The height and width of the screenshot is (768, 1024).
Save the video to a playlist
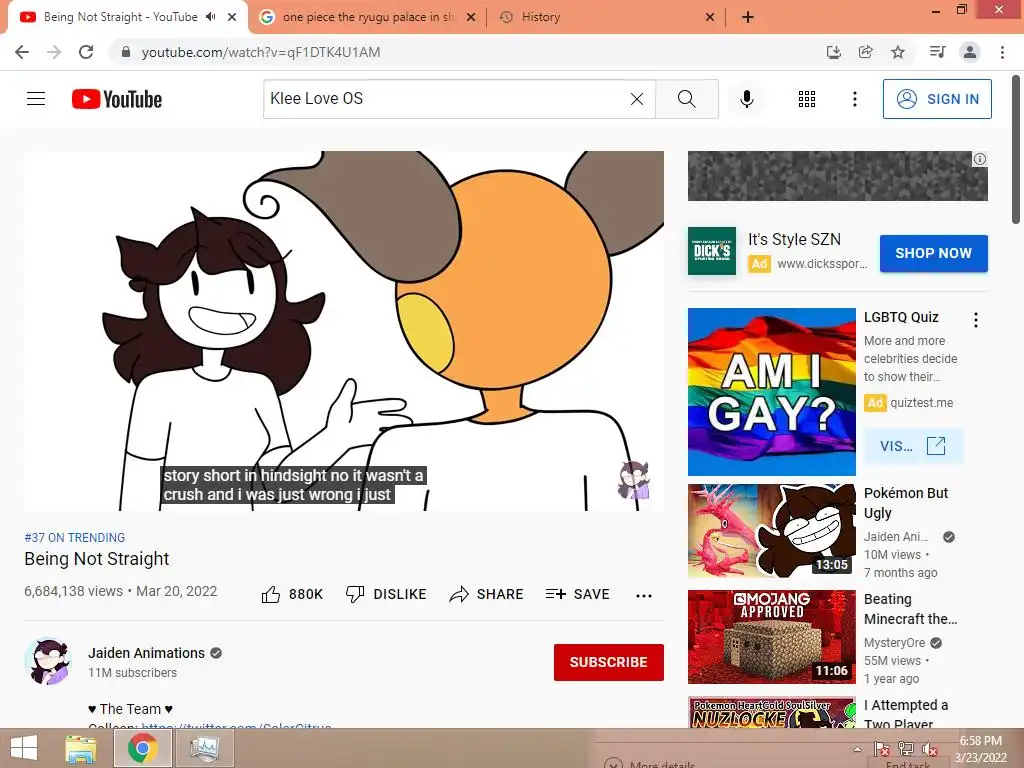pyautogui.click(x=577, y=594)
